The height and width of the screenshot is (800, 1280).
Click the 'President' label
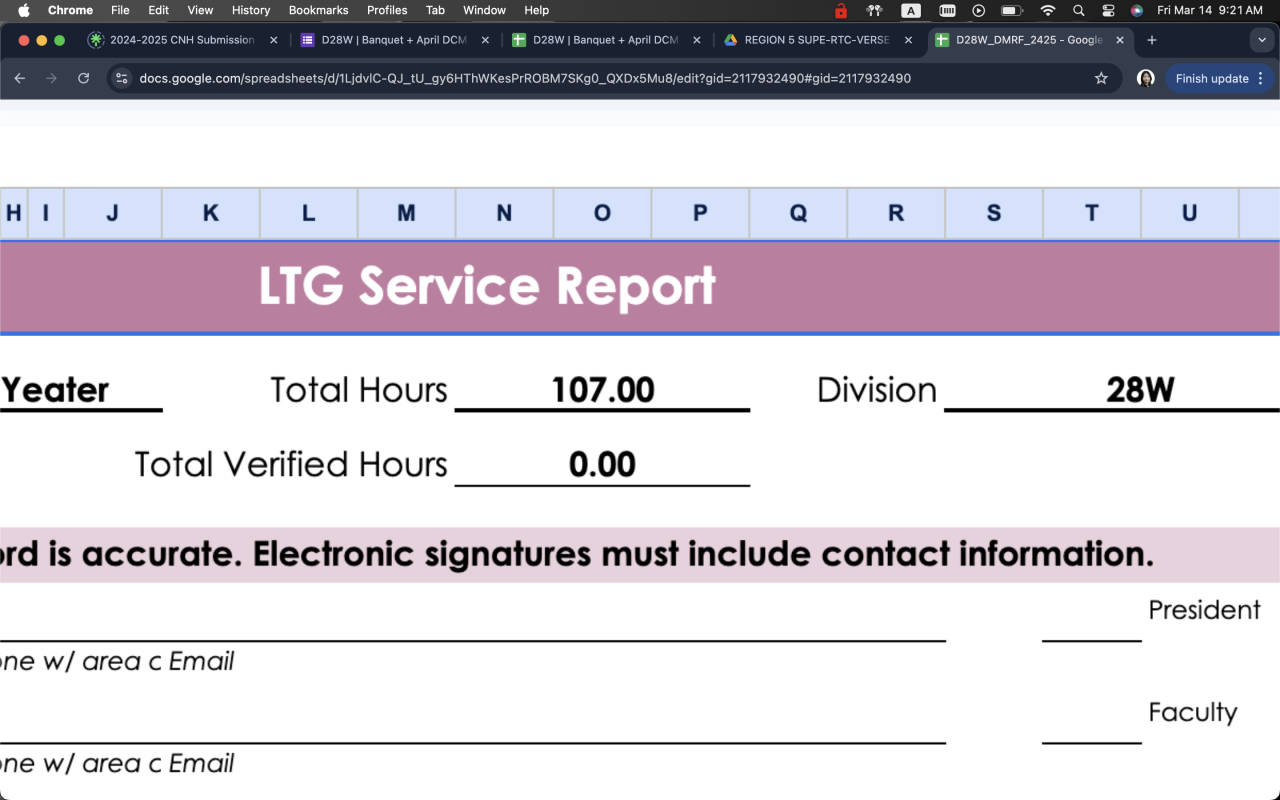[1205, 610]
